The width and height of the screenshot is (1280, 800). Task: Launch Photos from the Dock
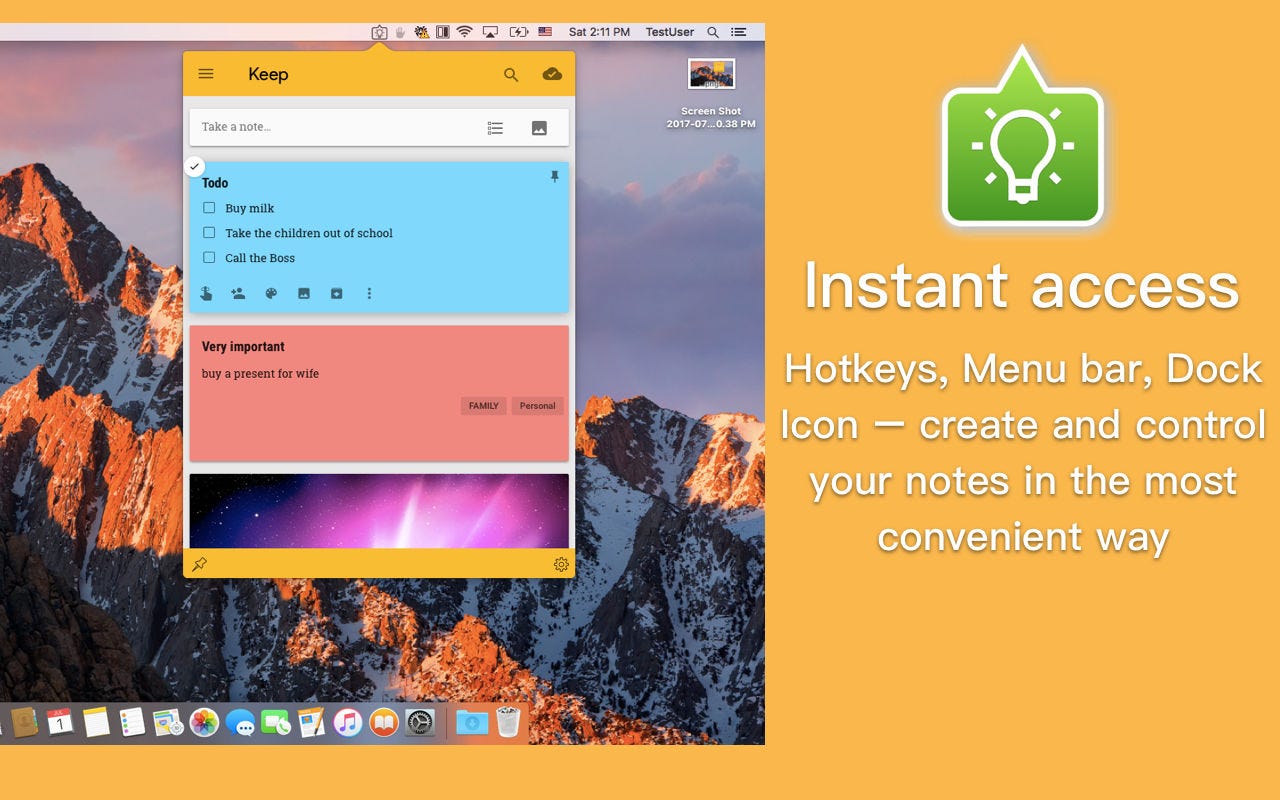(x=204, y=722)
